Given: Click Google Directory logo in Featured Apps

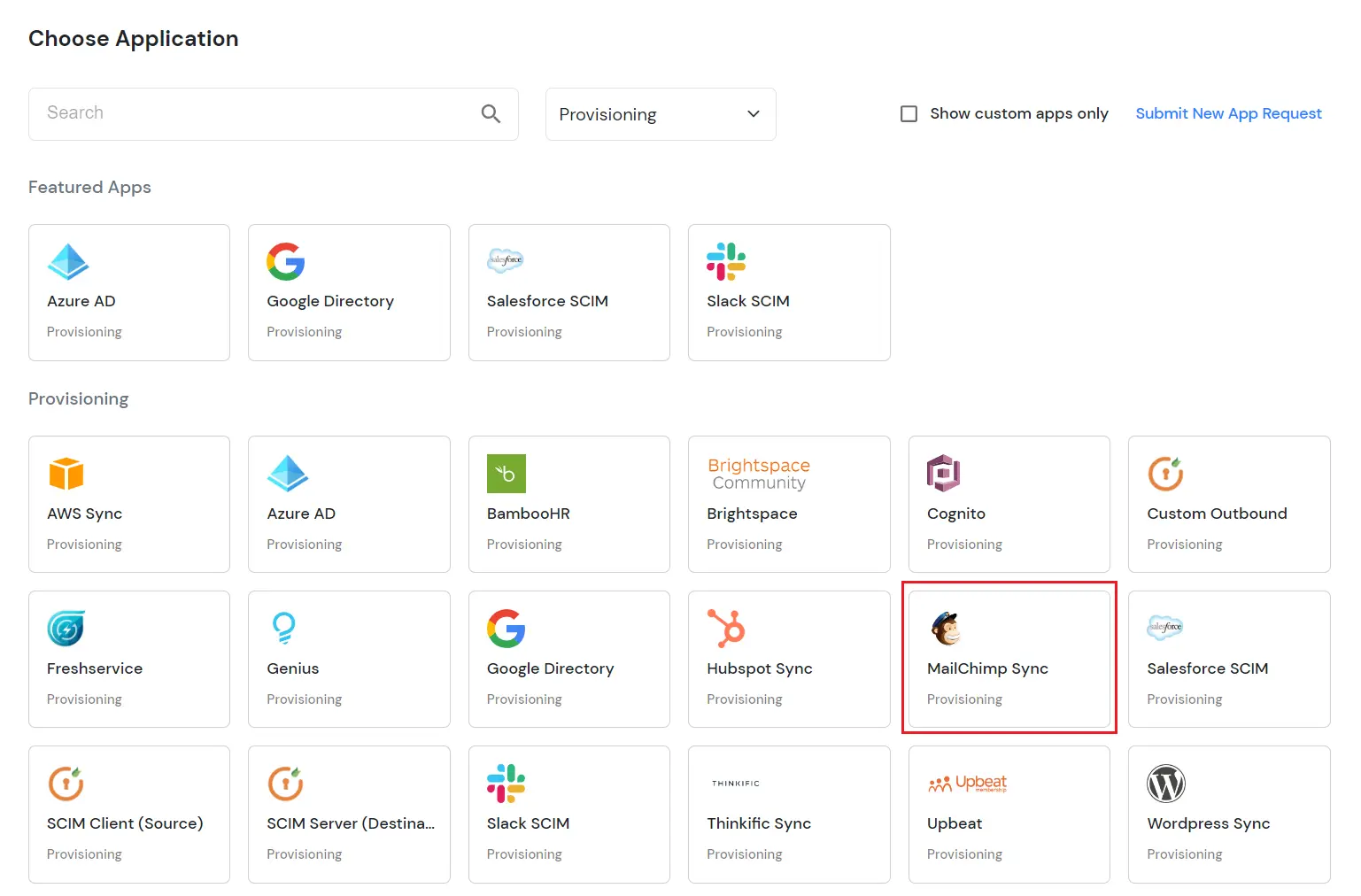Looking at the screenshot, I should point(286,261).
